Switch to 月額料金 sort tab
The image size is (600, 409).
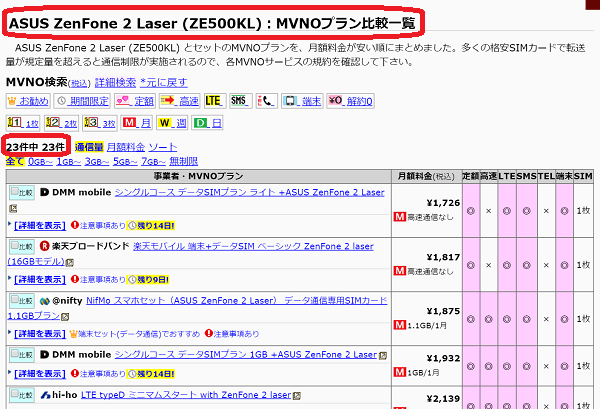pyautogui.click(x=126, y=147)
